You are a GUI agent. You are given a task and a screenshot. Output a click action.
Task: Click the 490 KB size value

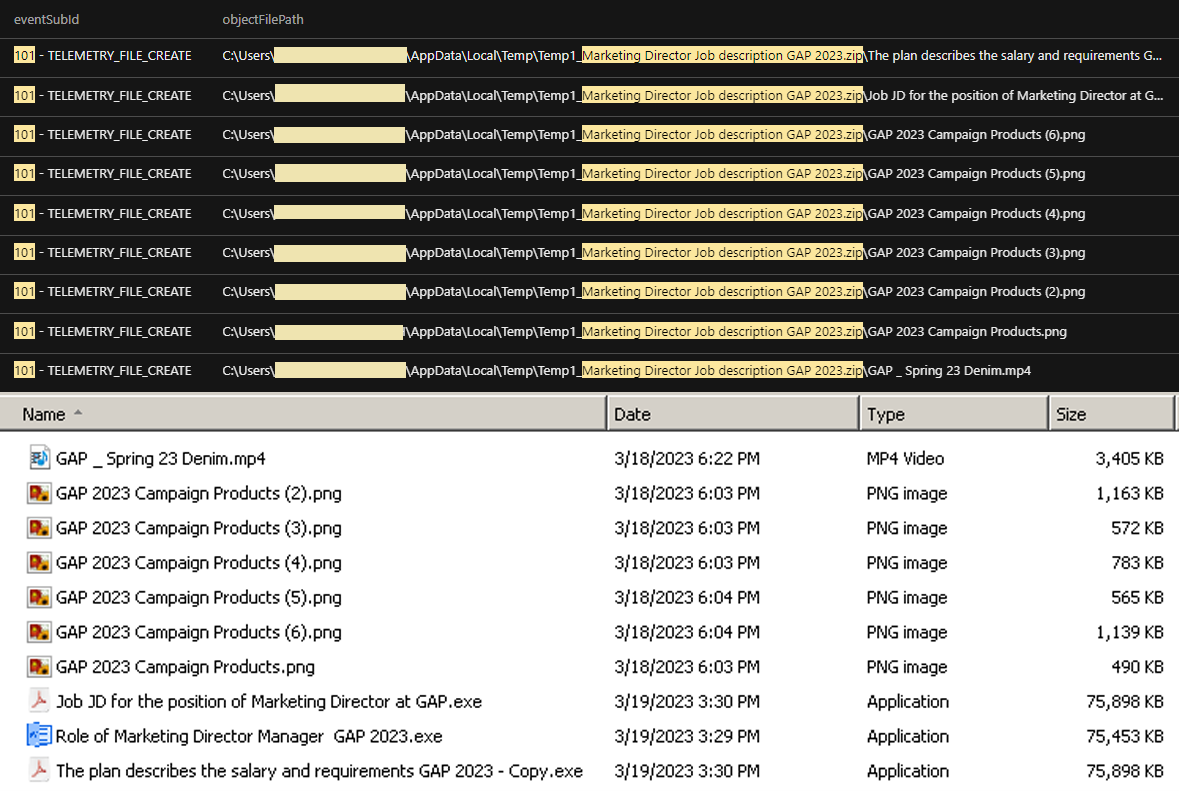[x=1138, y=666]
